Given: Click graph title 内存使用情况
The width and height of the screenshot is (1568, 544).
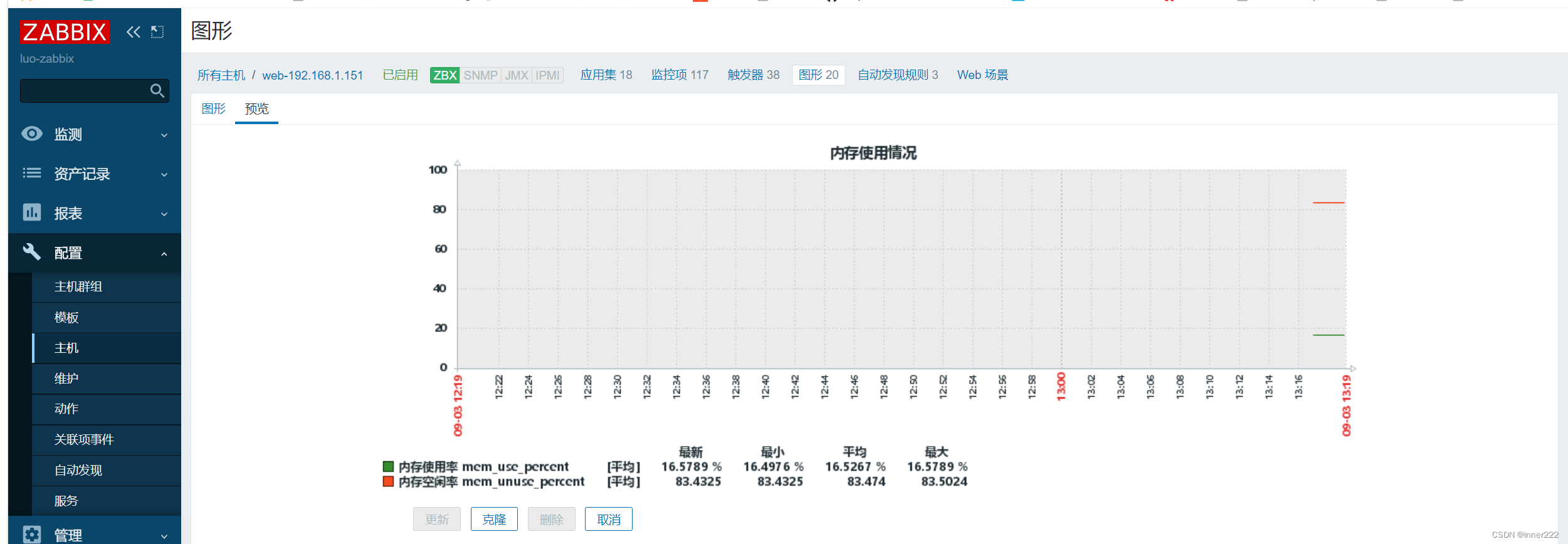Looking at the screenshot, I should click(x=873, y=153).
